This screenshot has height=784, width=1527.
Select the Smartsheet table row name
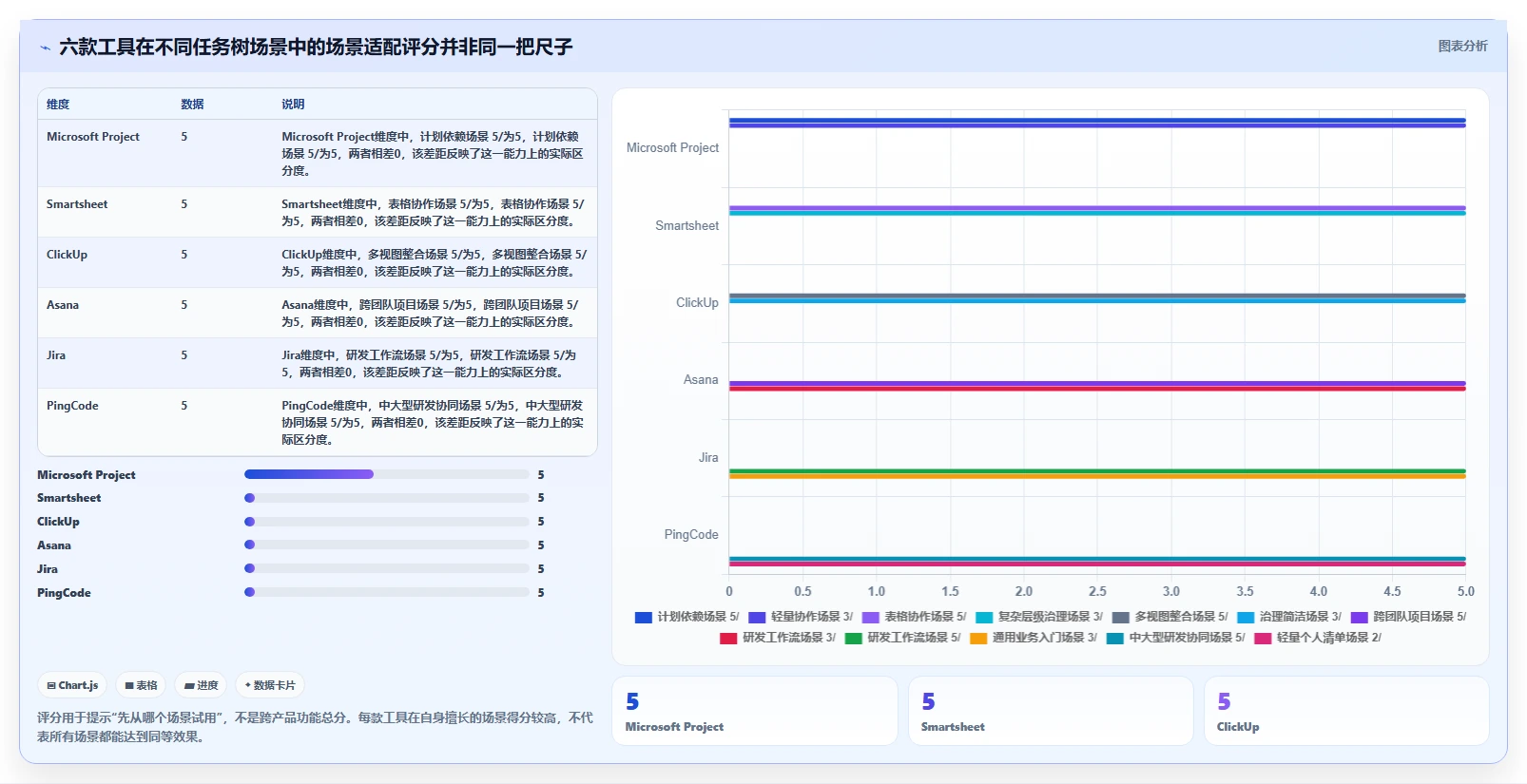click(77, 204)
